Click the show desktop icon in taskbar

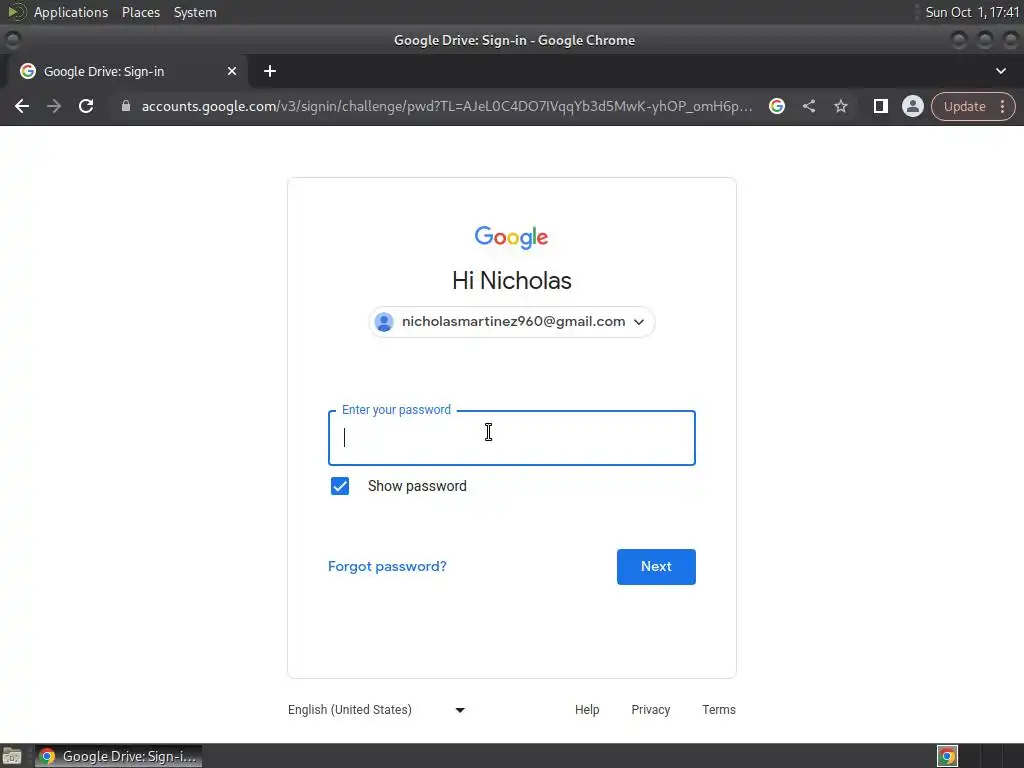(12, 756)
